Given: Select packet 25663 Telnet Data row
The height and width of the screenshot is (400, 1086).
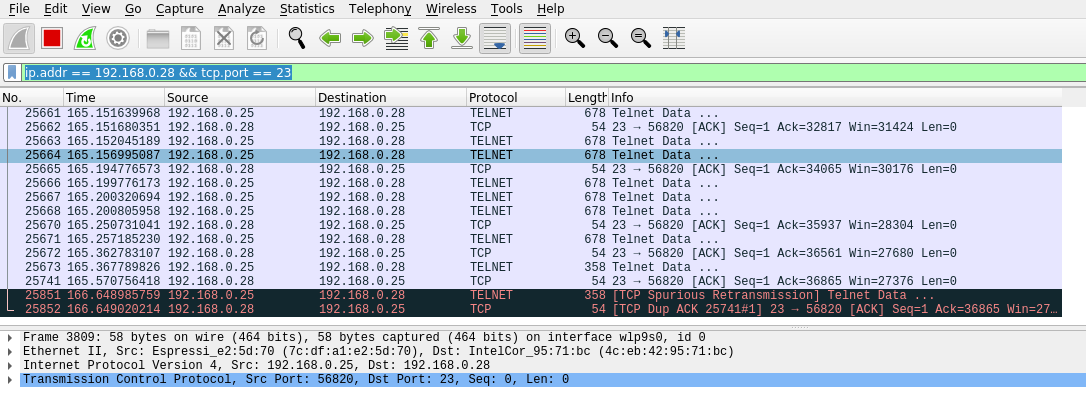Looking at the screenshot, I should (531, 141).
